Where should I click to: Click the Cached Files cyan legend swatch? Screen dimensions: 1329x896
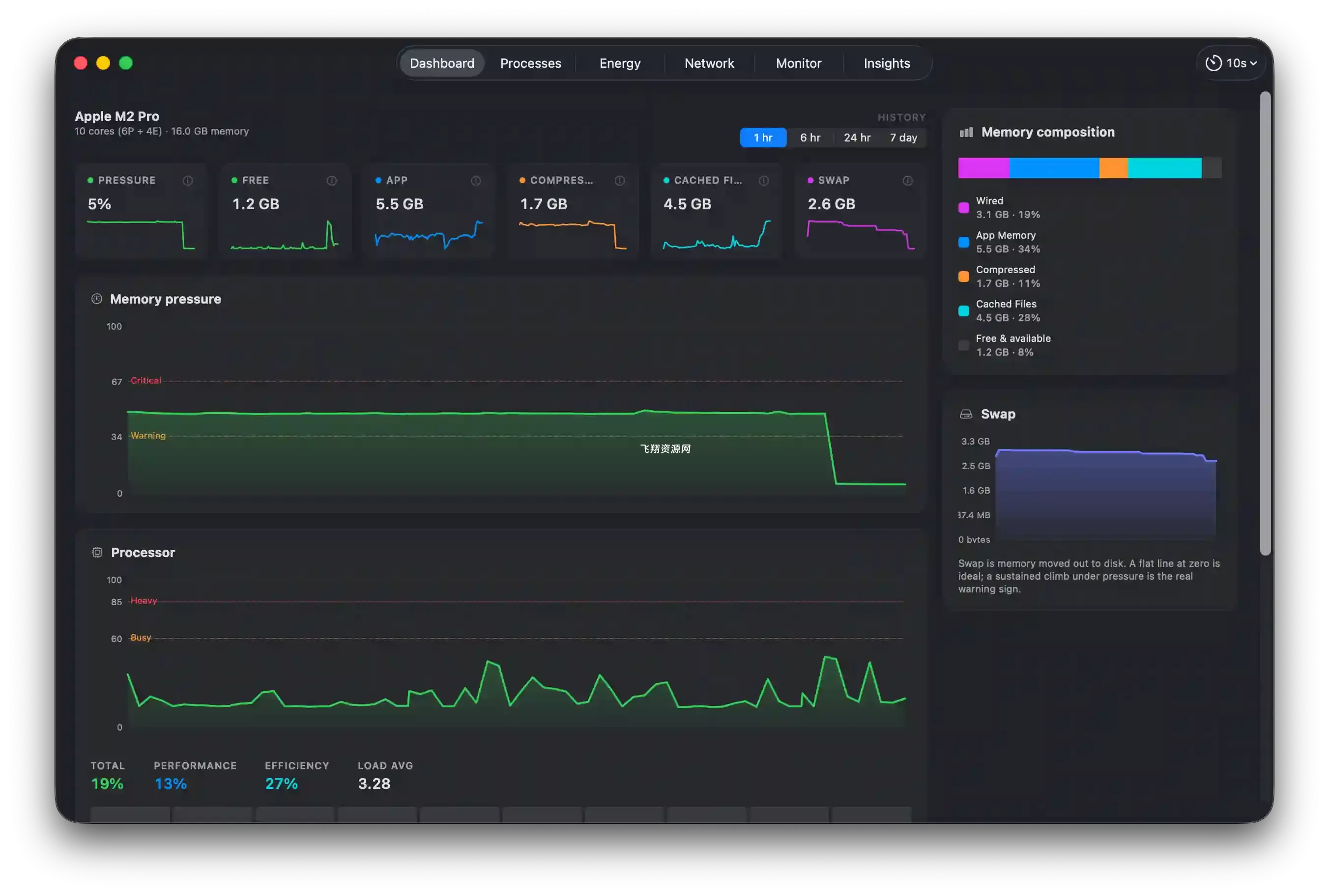pos(964,311)
